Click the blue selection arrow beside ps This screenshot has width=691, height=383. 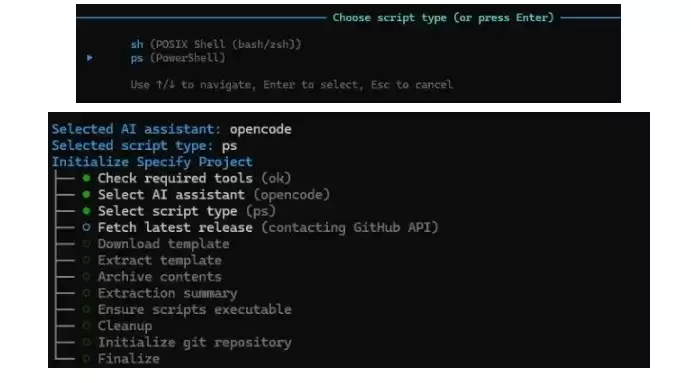(90, 57)
